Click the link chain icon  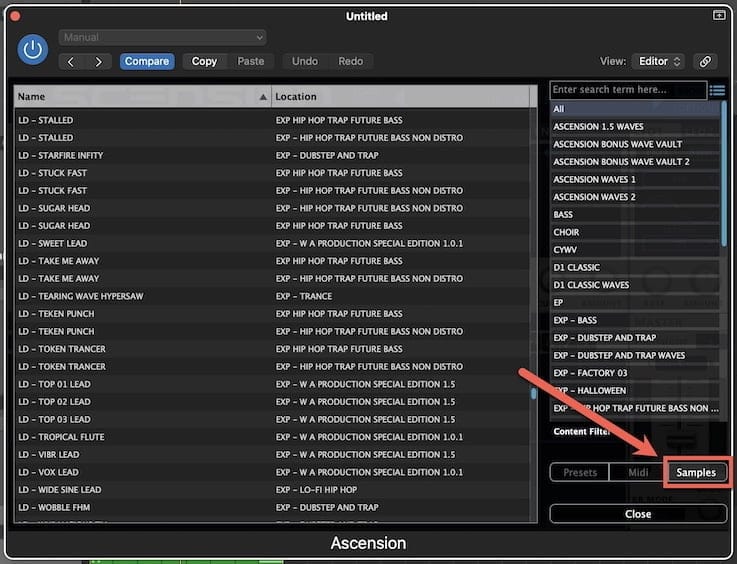(706, 61)
